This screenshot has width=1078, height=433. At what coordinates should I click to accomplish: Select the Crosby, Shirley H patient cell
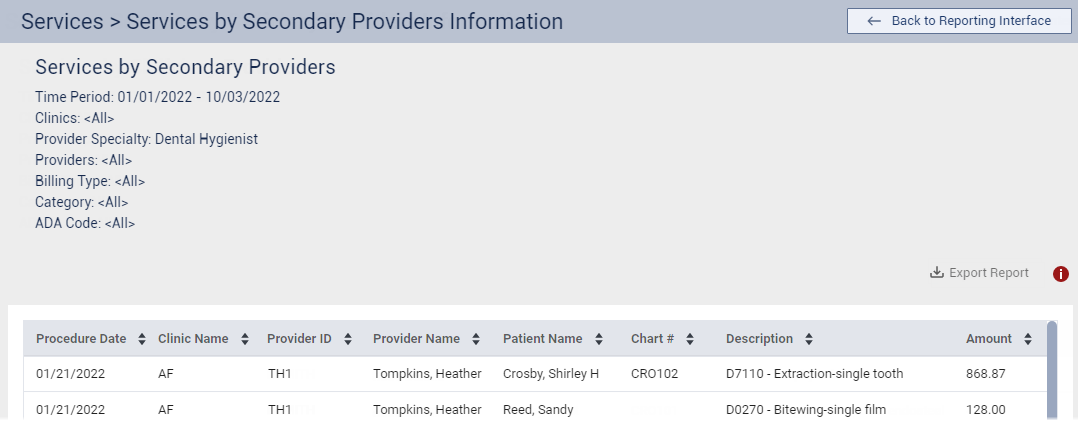(x=550, y=374)
